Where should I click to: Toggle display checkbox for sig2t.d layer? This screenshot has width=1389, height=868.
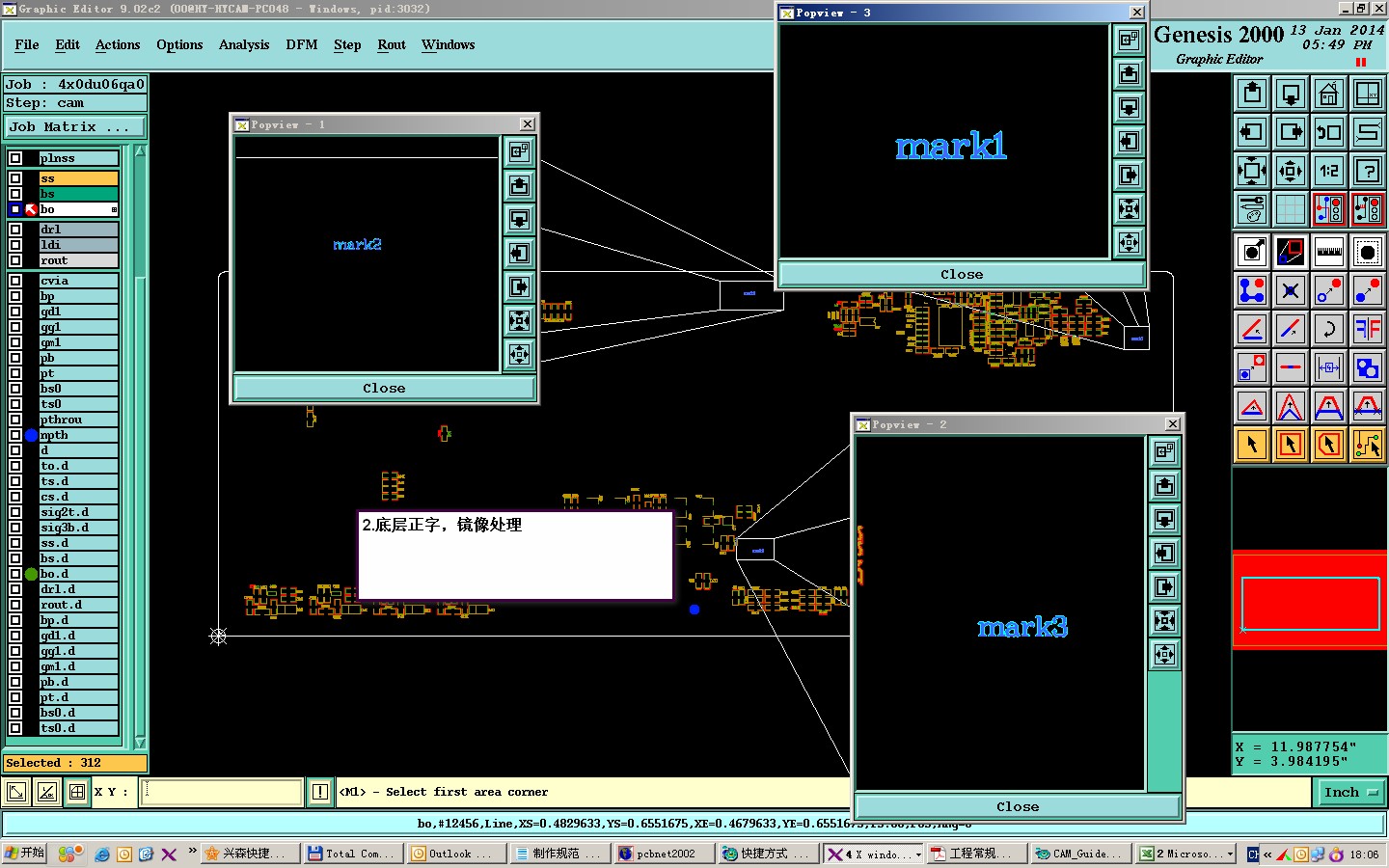(x=15, y=512)
